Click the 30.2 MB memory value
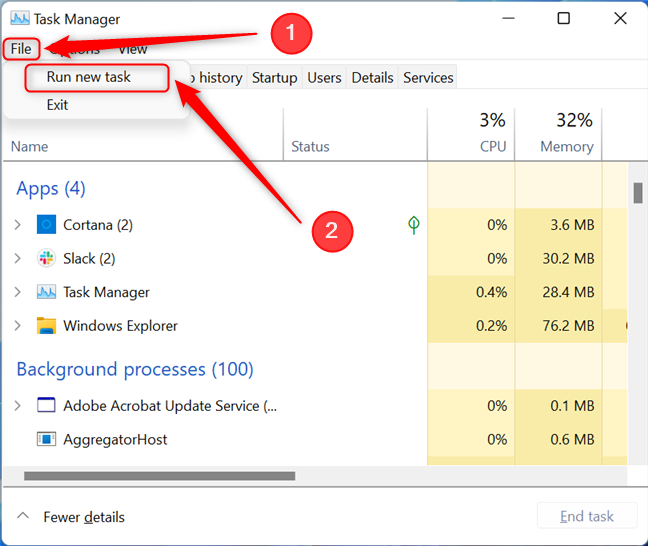 pyautogui.click(x=568, y=258)
